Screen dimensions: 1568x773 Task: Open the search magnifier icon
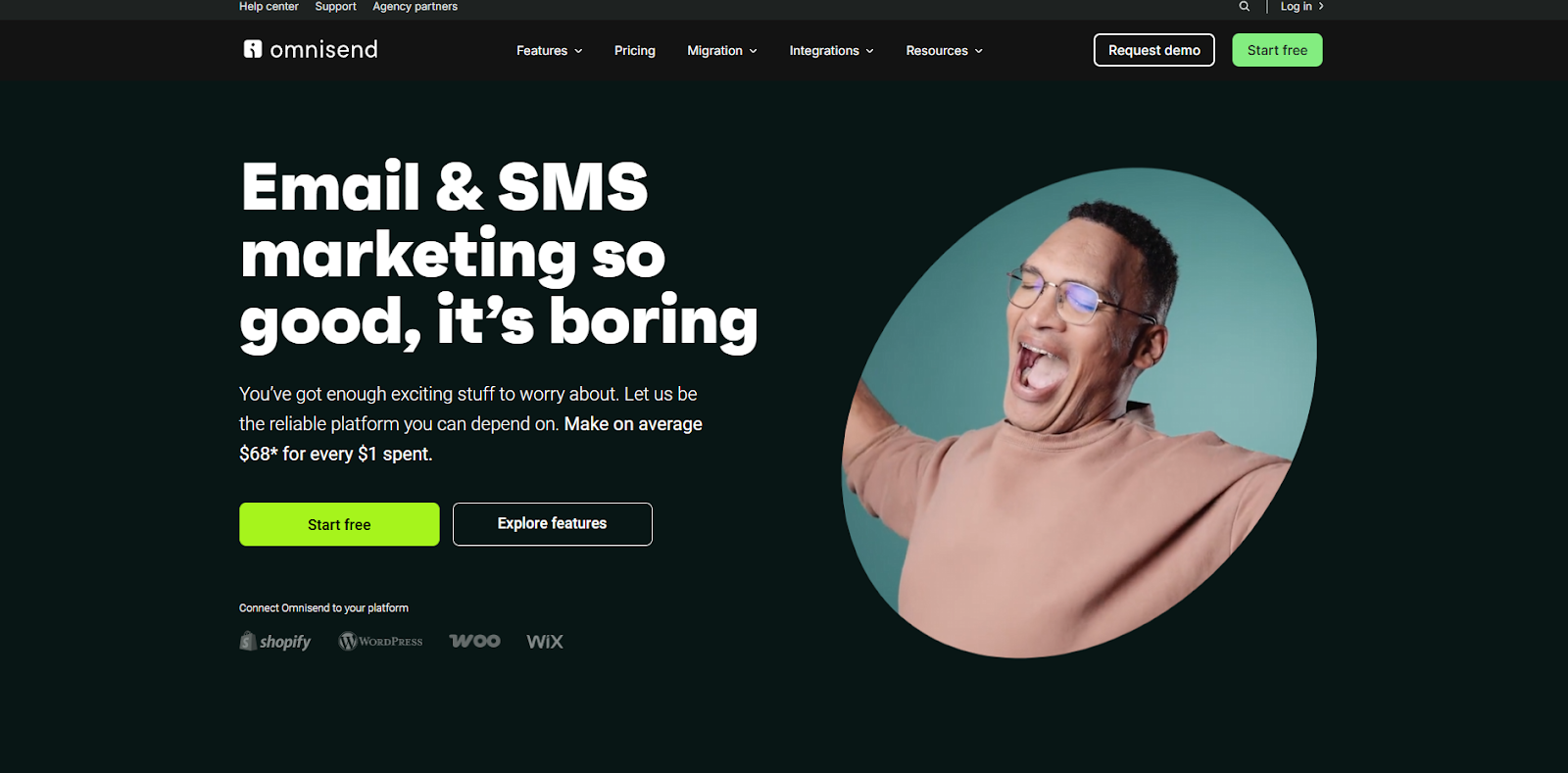click(x=1245, y=6)
